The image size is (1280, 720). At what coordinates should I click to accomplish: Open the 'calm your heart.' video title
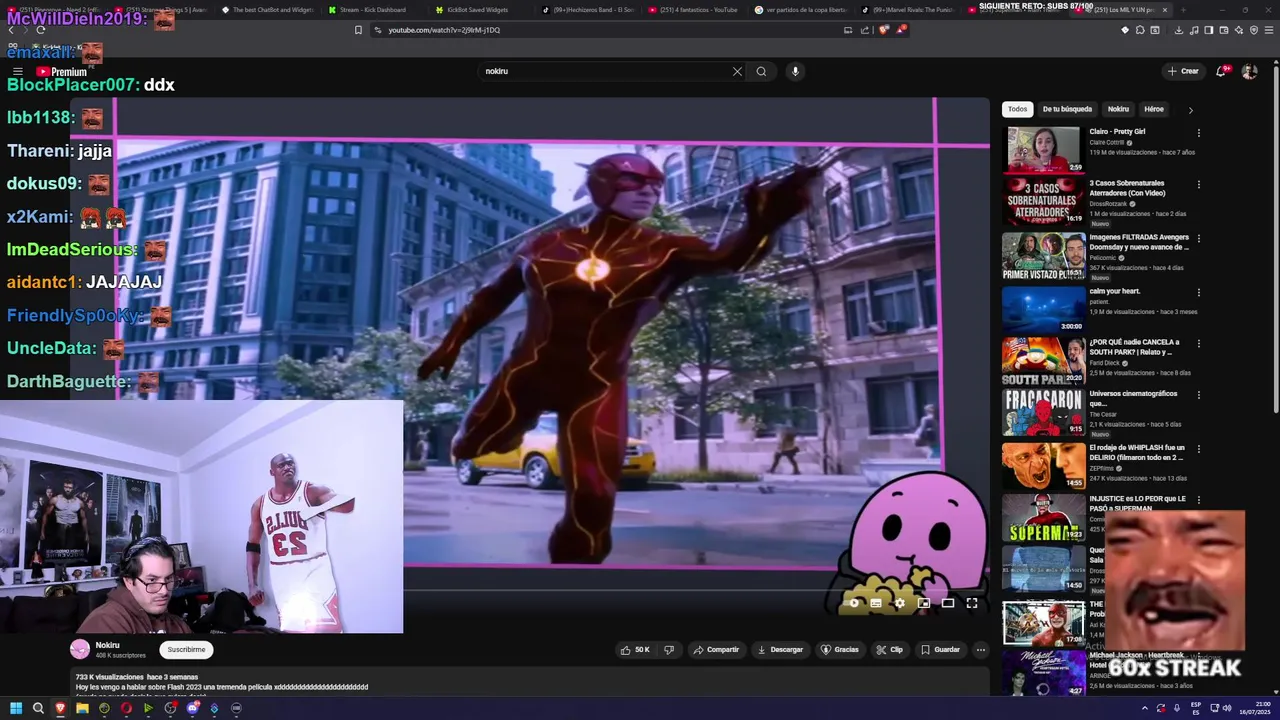[x=1115, y=291]
